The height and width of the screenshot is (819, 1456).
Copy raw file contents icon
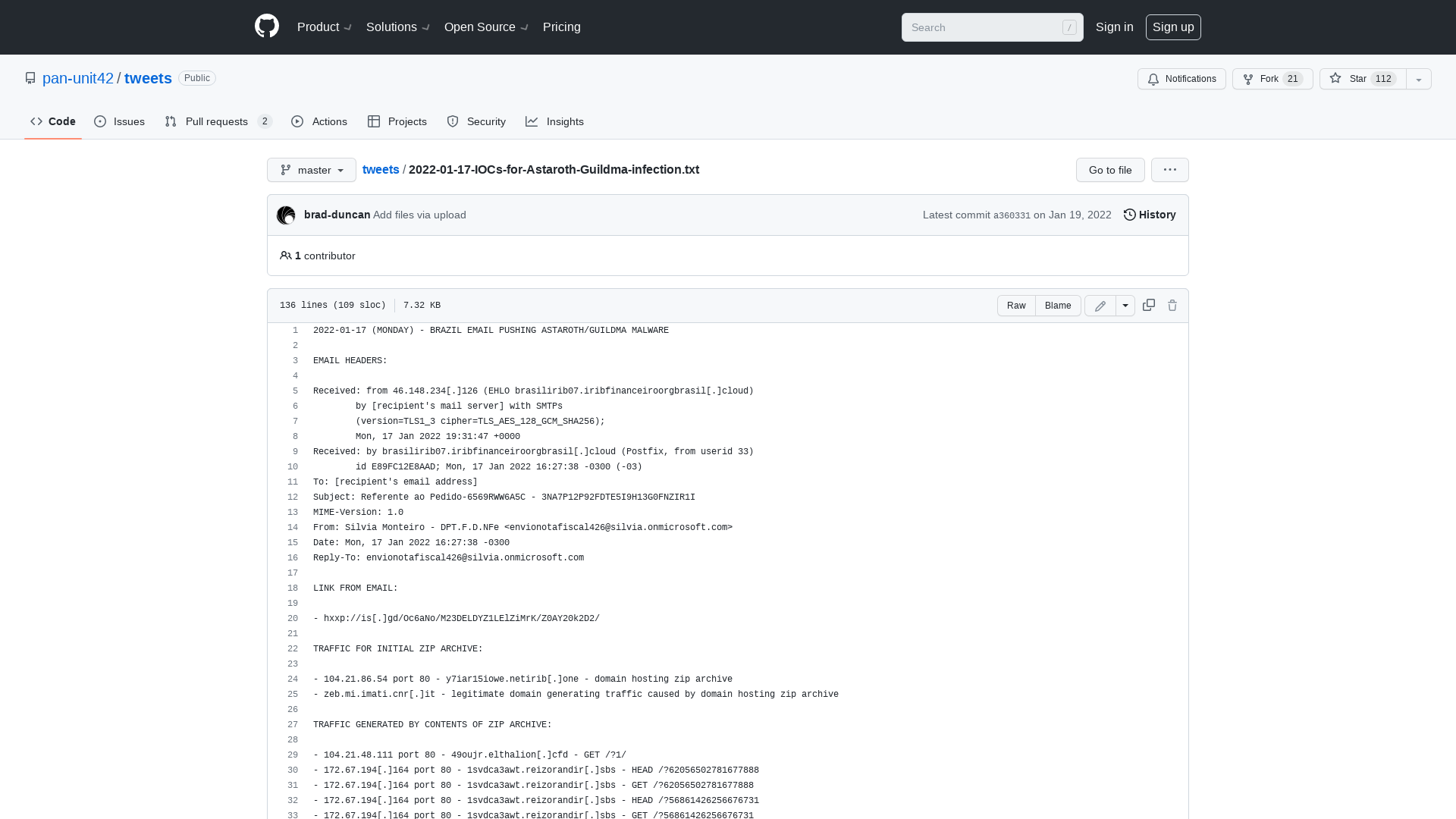(1149, 305)
